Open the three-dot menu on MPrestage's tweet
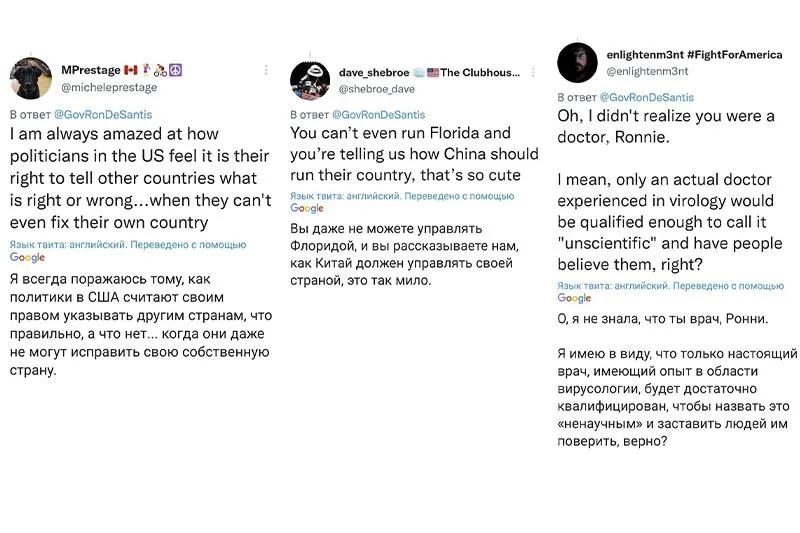The height and width of the screenshot is (533, 800). 266,70
